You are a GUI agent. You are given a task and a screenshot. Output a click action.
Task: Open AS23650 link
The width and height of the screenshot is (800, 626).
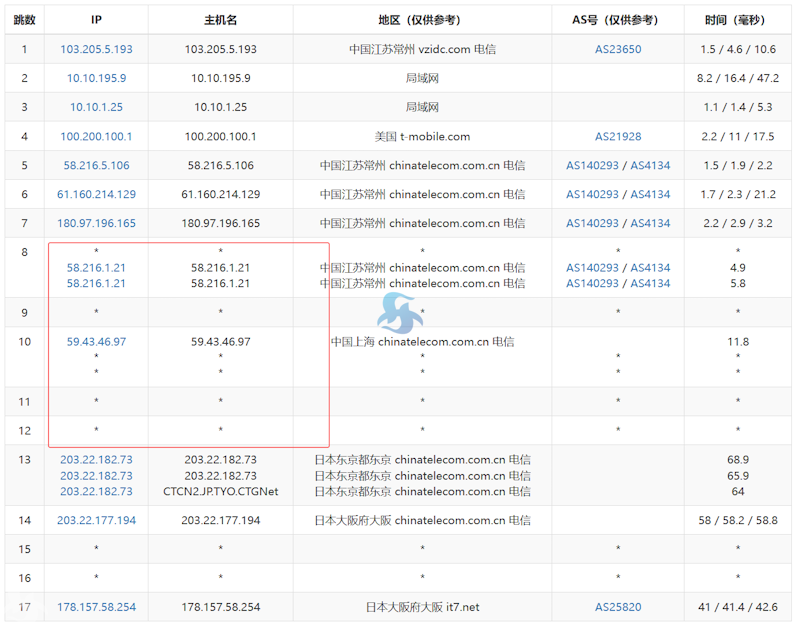click(x=618, y=49)
